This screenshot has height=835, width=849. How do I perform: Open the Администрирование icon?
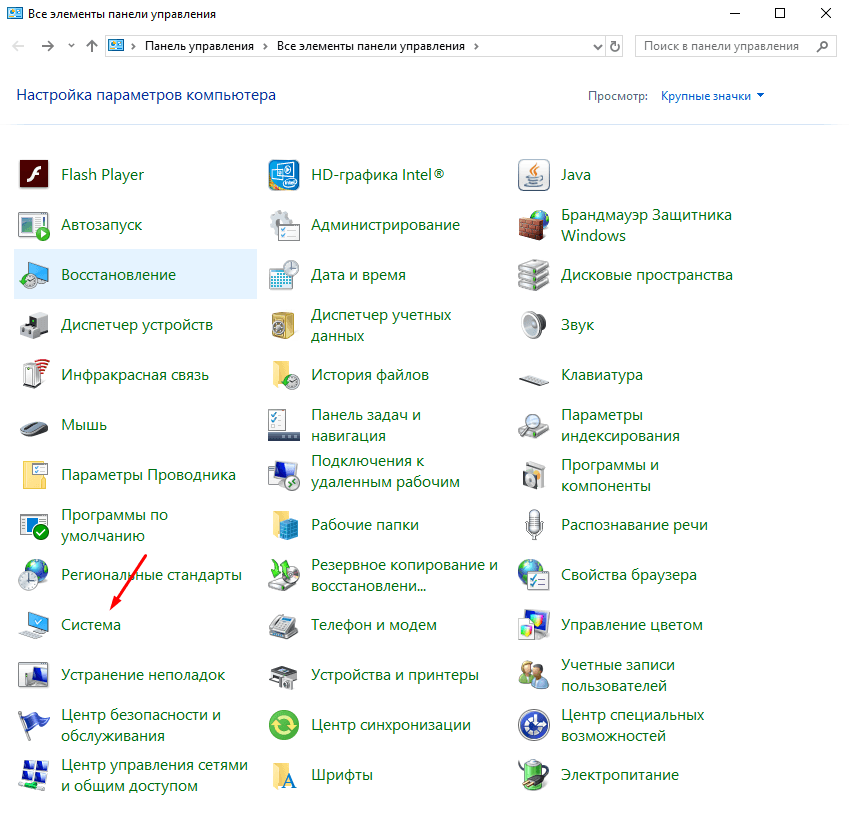284,225
